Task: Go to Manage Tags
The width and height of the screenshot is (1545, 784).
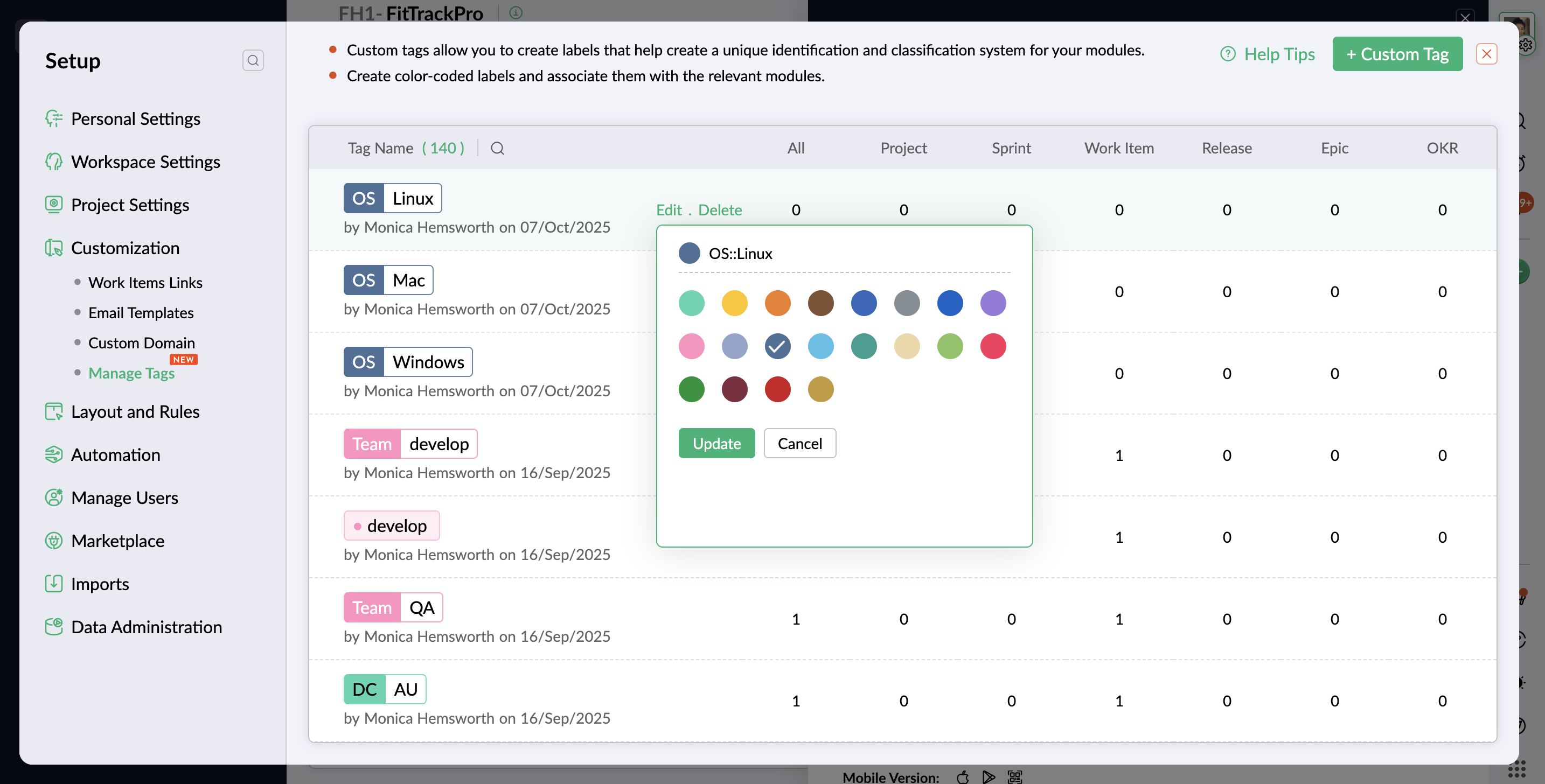Action: (x=131, y=373)
